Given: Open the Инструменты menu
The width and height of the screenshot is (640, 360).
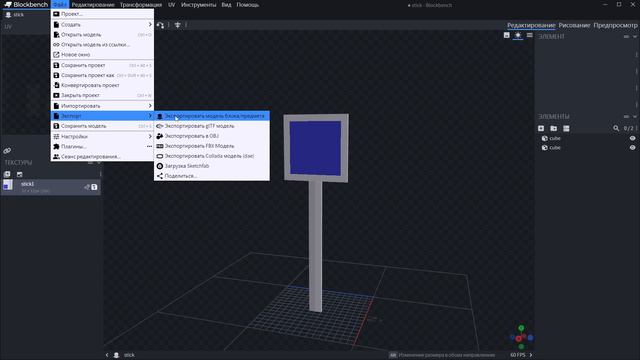Looking at the screenshot, I should pyautogui.click(x=198, y=5).
